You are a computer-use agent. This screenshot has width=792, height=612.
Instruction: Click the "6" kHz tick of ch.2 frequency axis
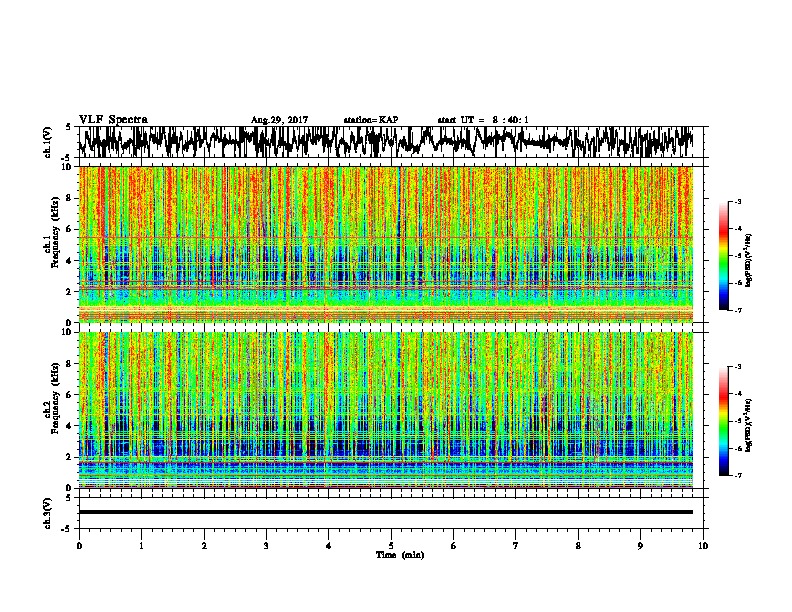pos(69,395)
